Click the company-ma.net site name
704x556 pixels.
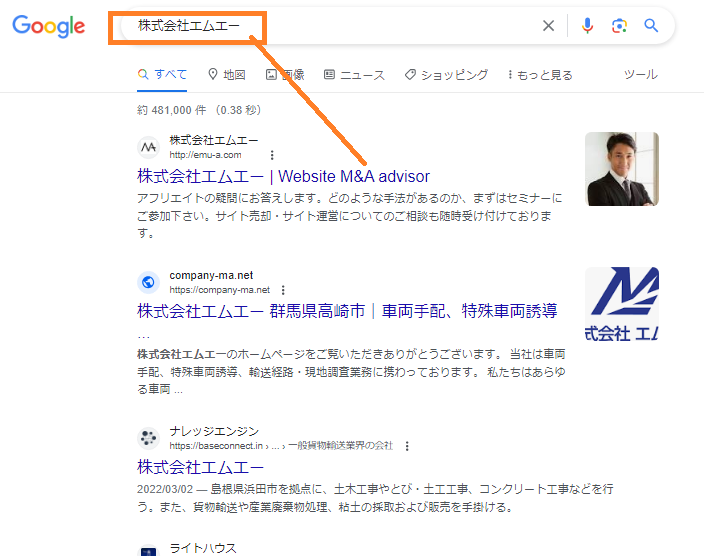point(211,275)
